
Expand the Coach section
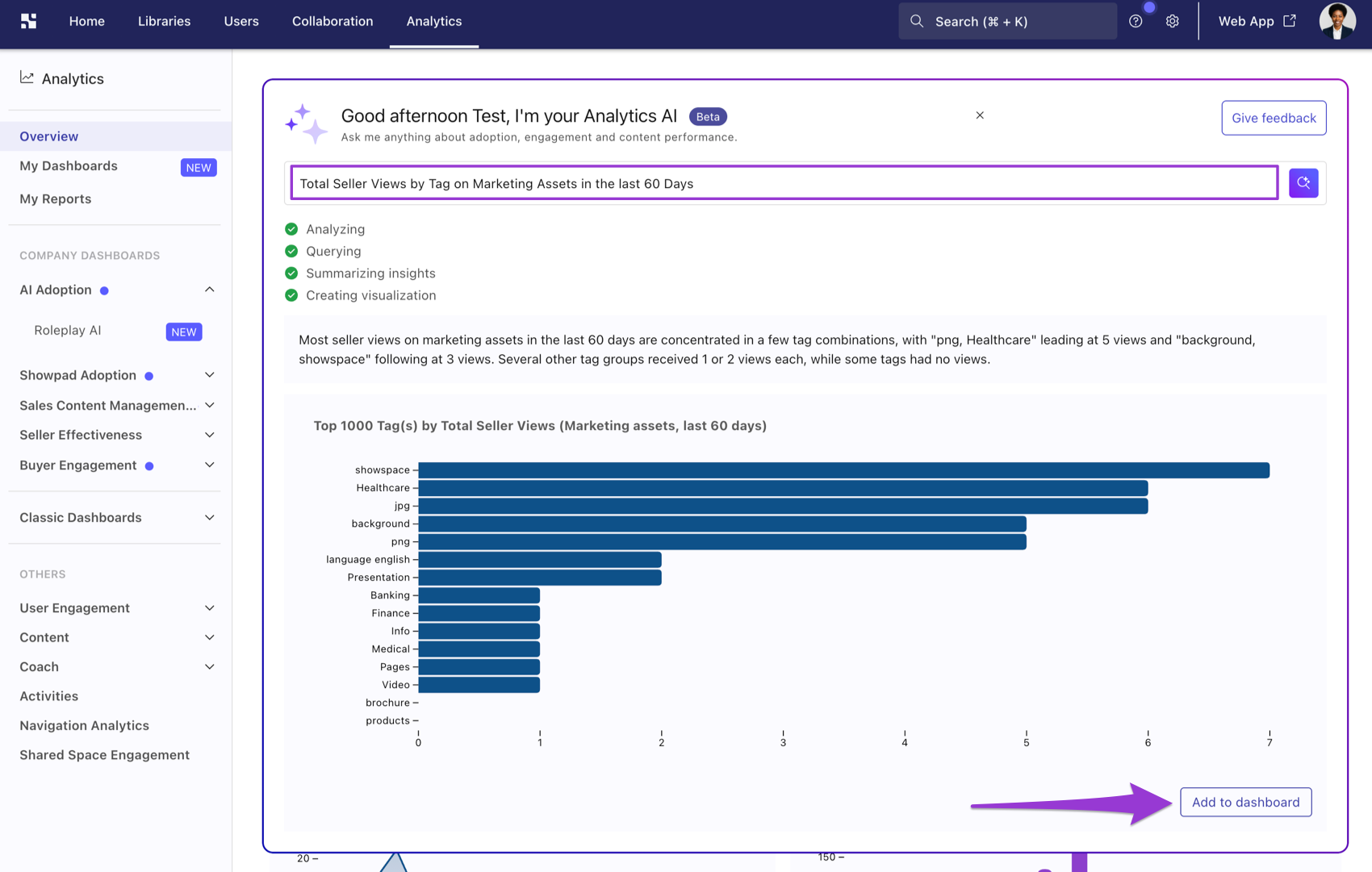(x=210, y=667)
